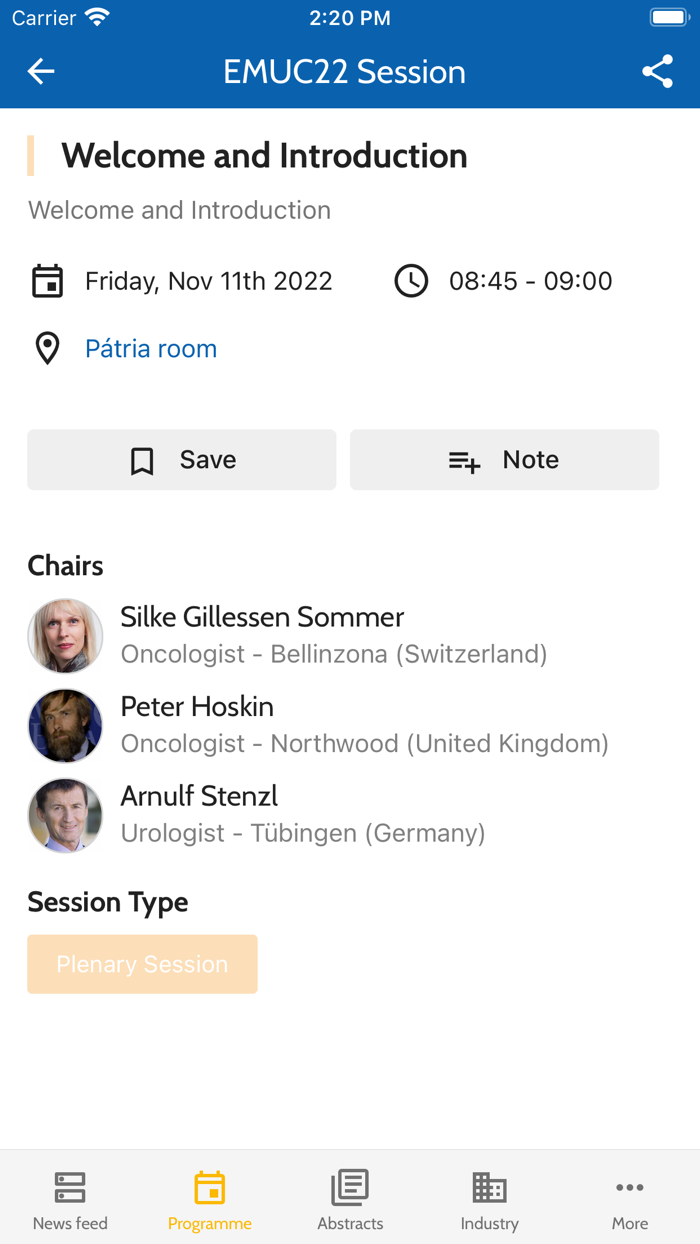Open Silke Gillessen Sommer's profile photo
Viewport: 700px width, 1244px height.
pos(65,636)
